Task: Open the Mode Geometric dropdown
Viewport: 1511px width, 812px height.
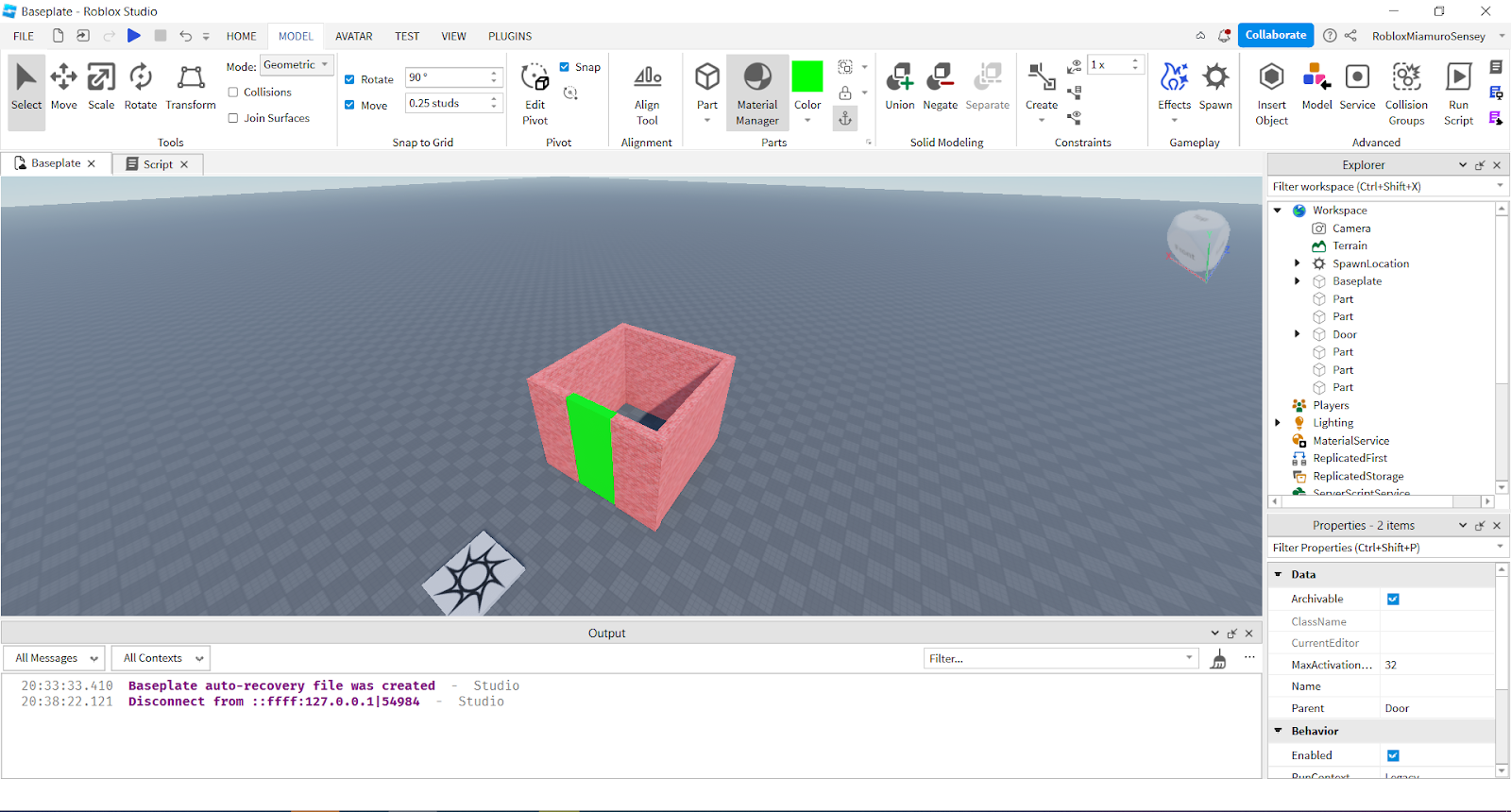Action: (297, 65)
